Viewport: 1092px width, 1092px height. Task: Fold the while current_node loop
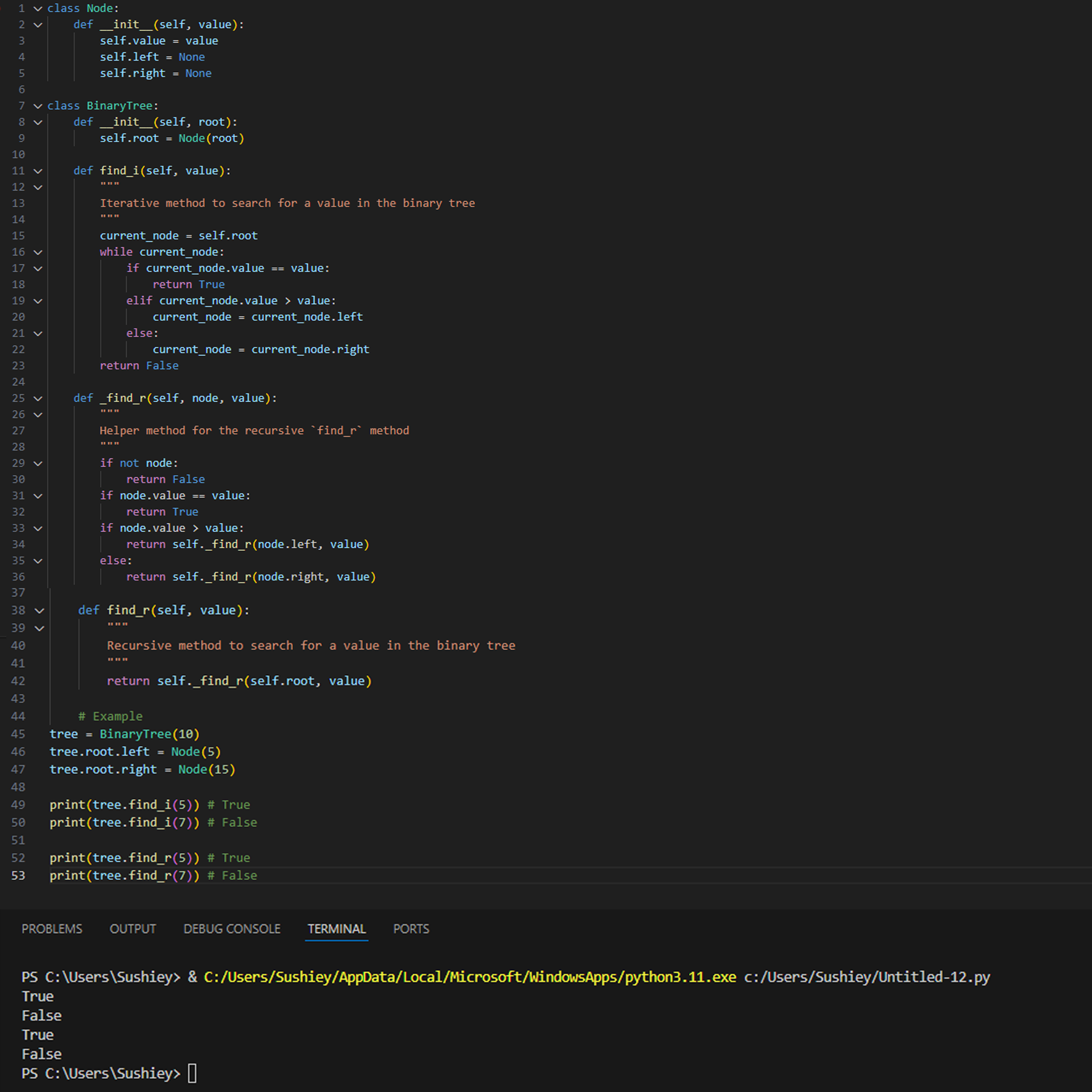pos(38,252)
